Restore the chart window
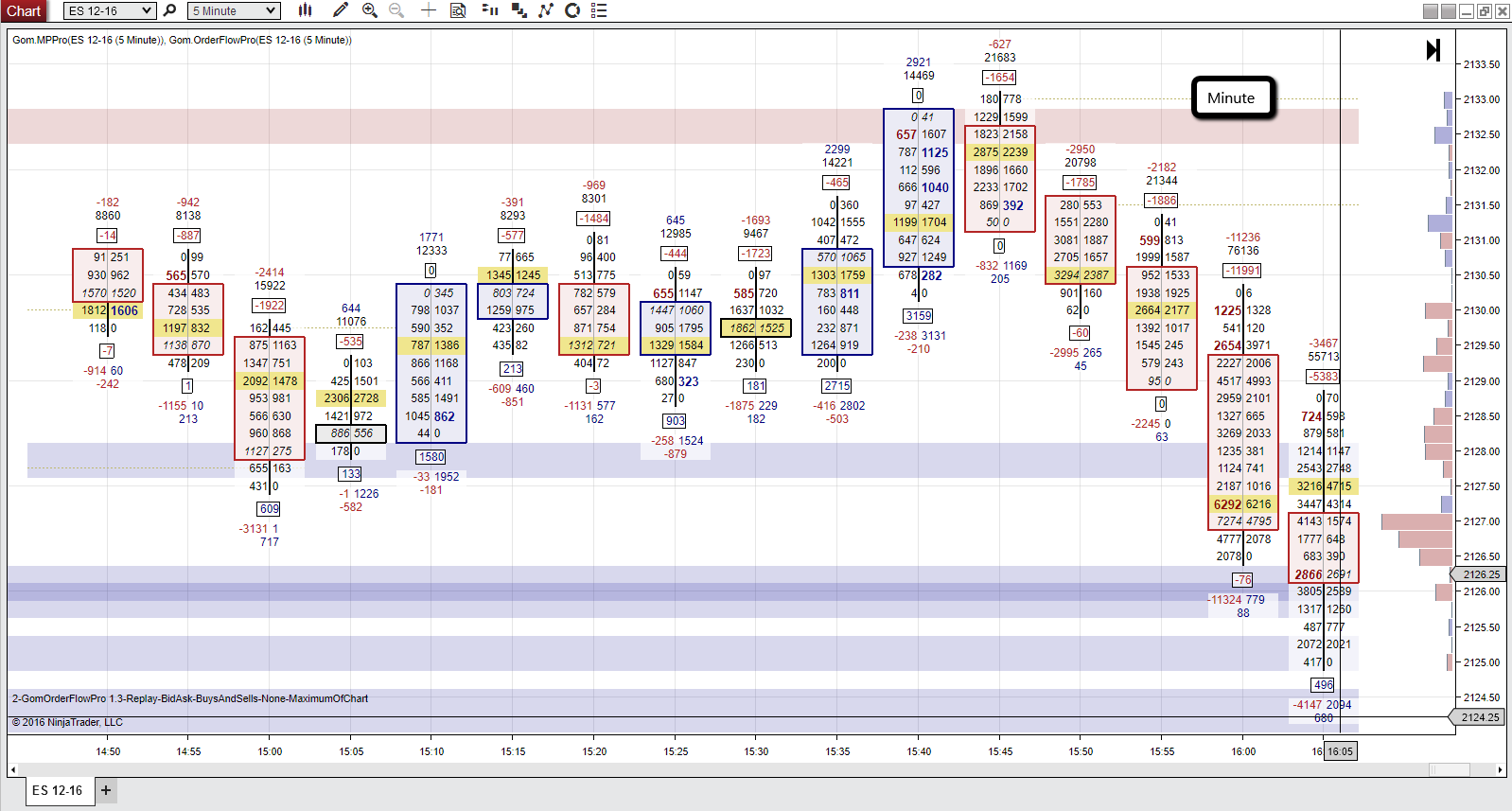 (x=1484, y=11)
